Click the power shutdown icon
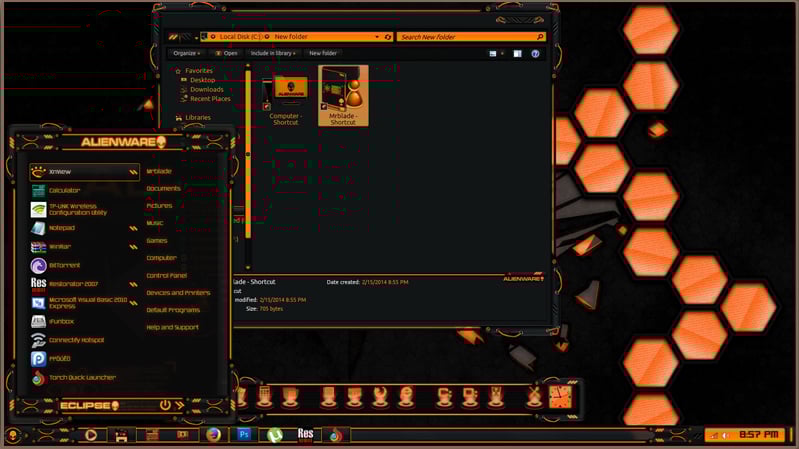This screenshot has width=799, height=449. pos(165,405)
